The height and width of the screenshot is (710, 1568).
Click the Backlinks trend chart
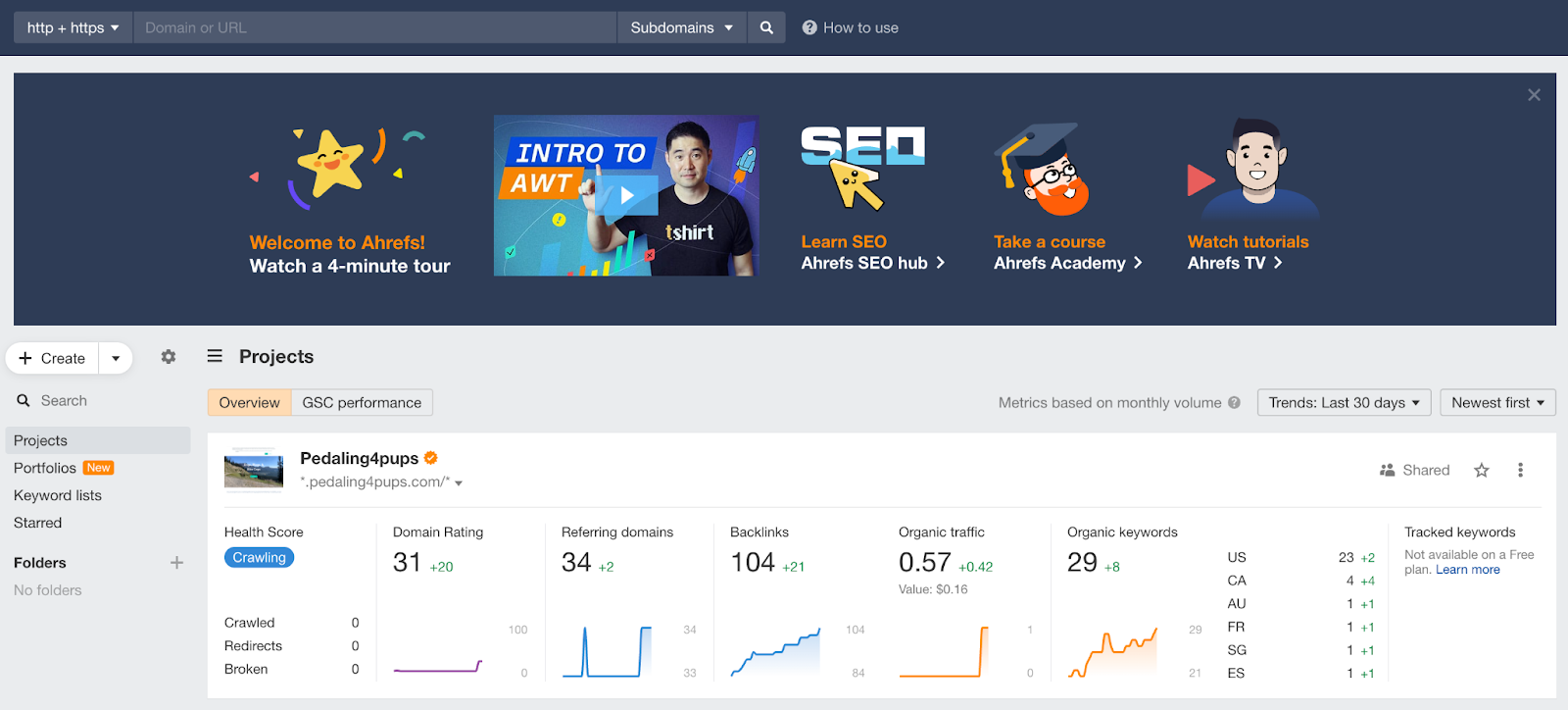(x=775, y=651)
